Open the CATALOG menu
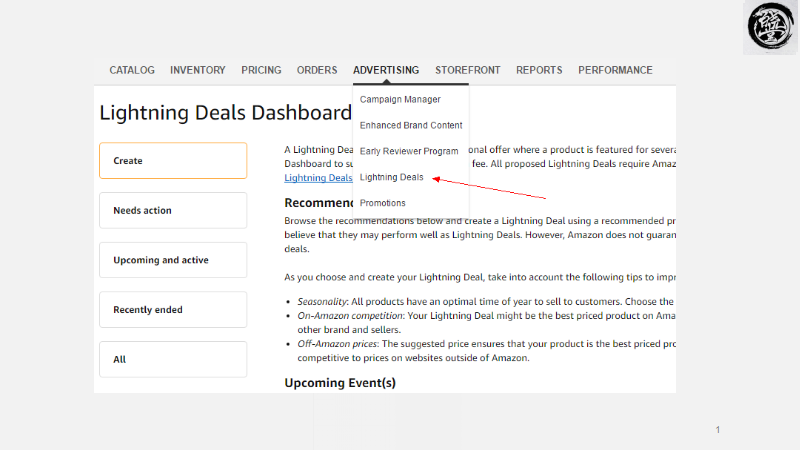 coord(132,70)
